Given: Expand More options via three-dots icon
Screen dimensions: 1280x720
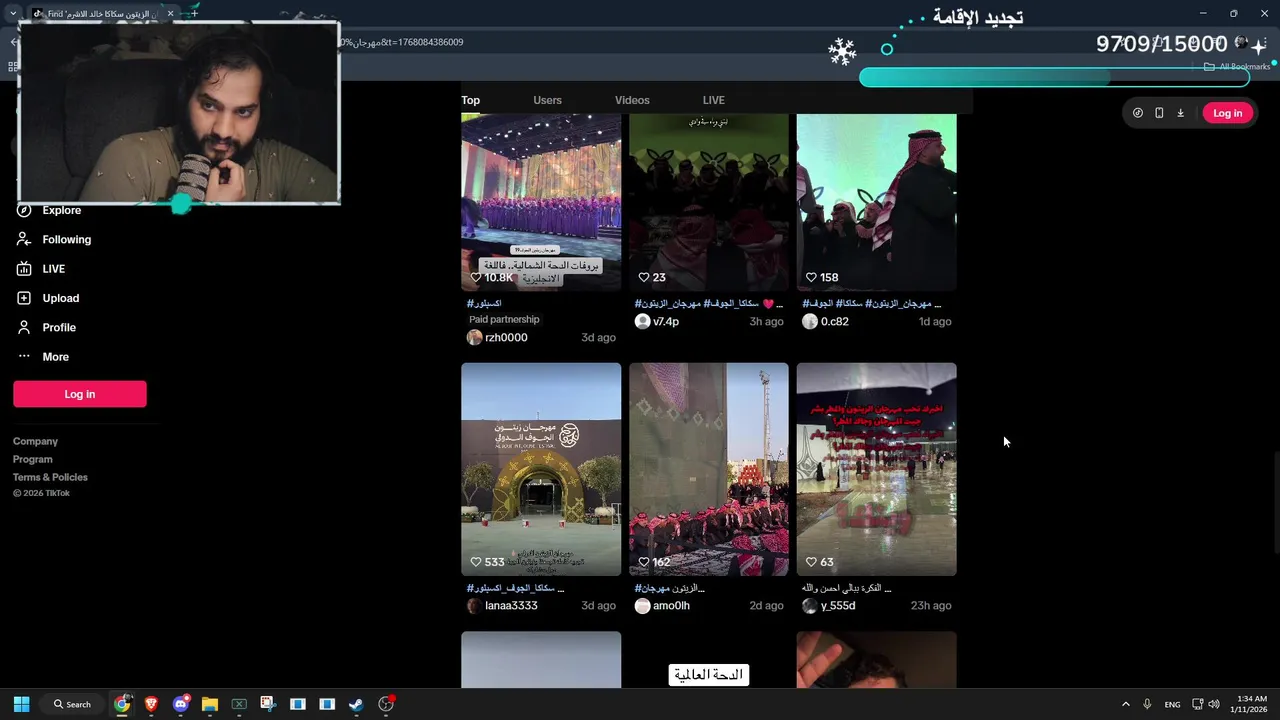Looking at the screenshot, I should click(x=24, y=356).
